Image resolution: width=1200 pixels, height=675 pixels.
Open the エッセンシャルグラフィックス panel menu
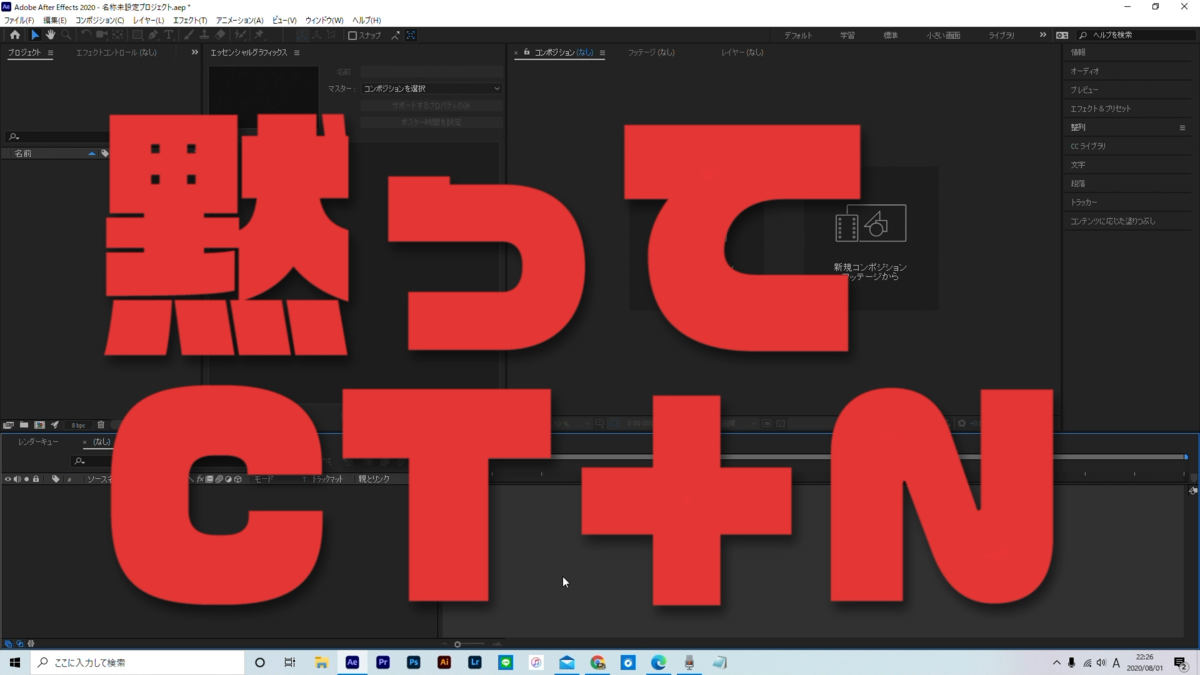point(297,52)
